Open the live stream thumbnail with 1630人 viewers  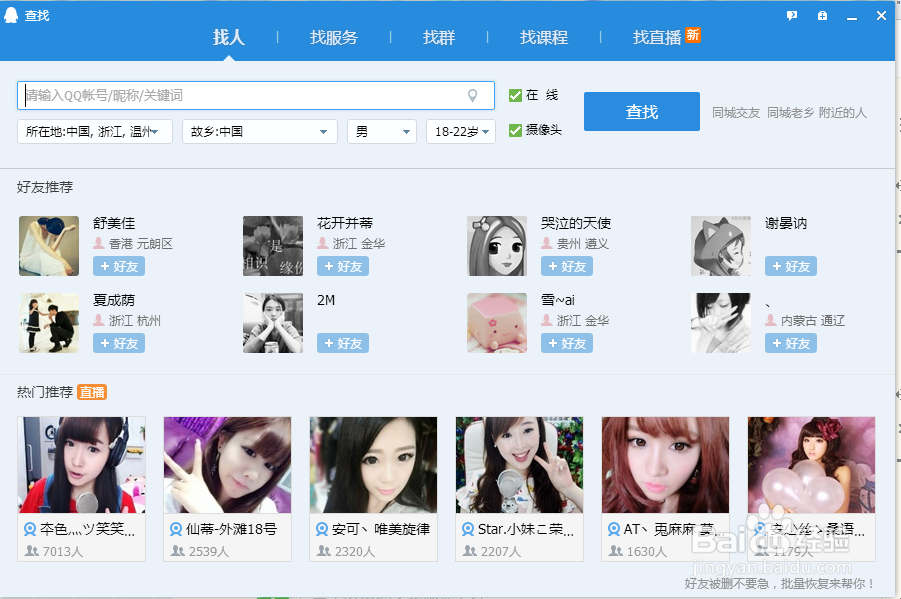tap(665, 465)
